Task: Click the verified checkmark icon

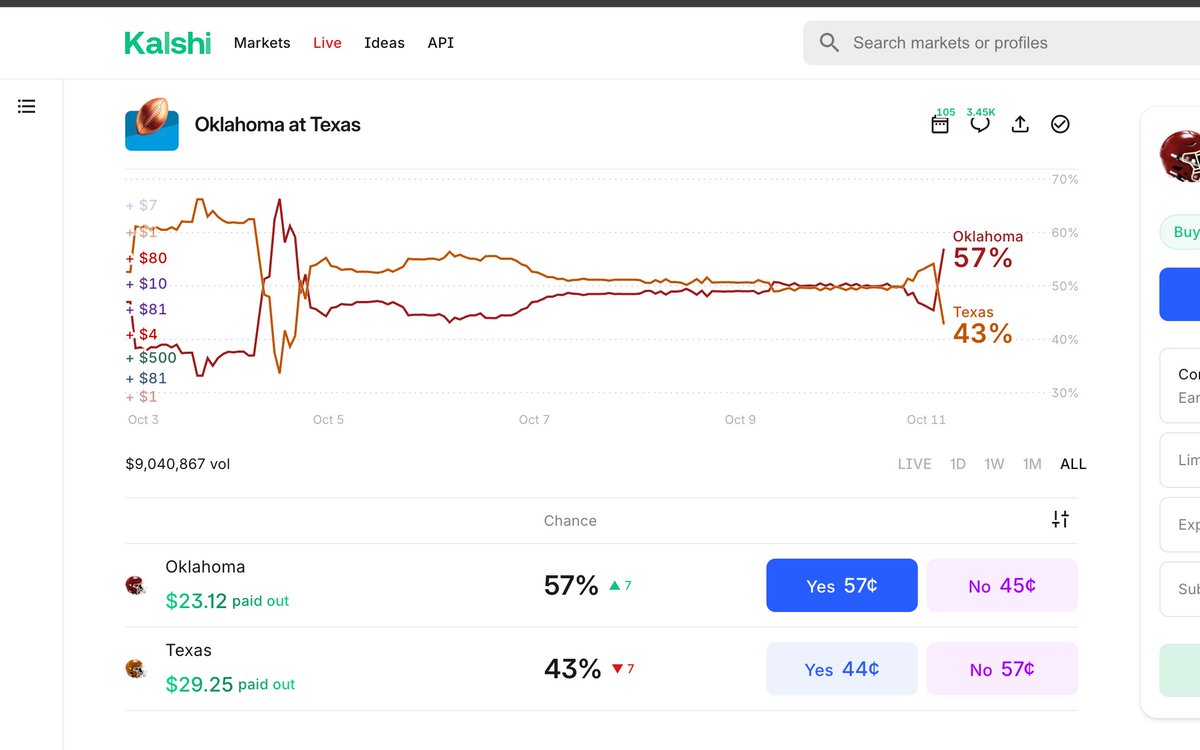Action: coord(1060,124)
